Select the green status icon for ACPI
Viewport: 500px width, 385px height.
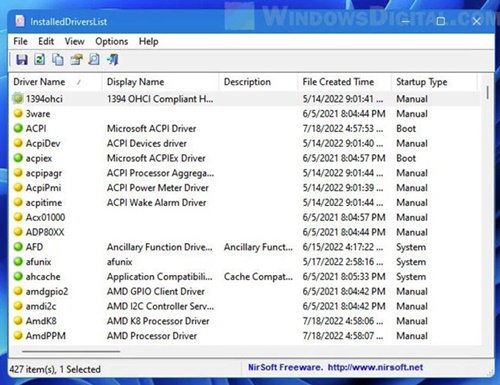coord(18,128)
